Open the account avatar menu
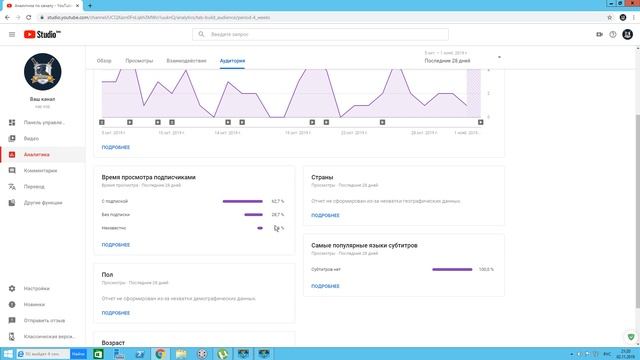Screen dimensions: 640x360 (x=627, y=35)
